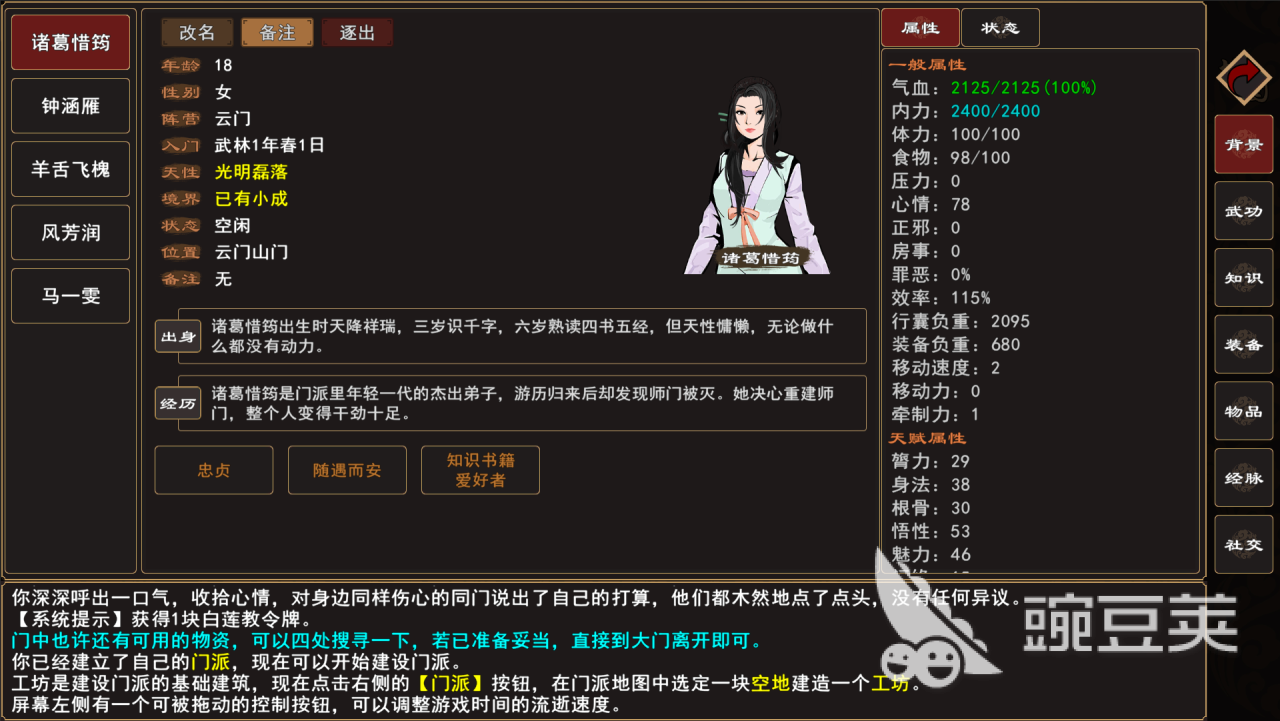Open the 知识 side icon
The height and width of the screenshot is (721, 1280).
click(x=1244, y=278)
